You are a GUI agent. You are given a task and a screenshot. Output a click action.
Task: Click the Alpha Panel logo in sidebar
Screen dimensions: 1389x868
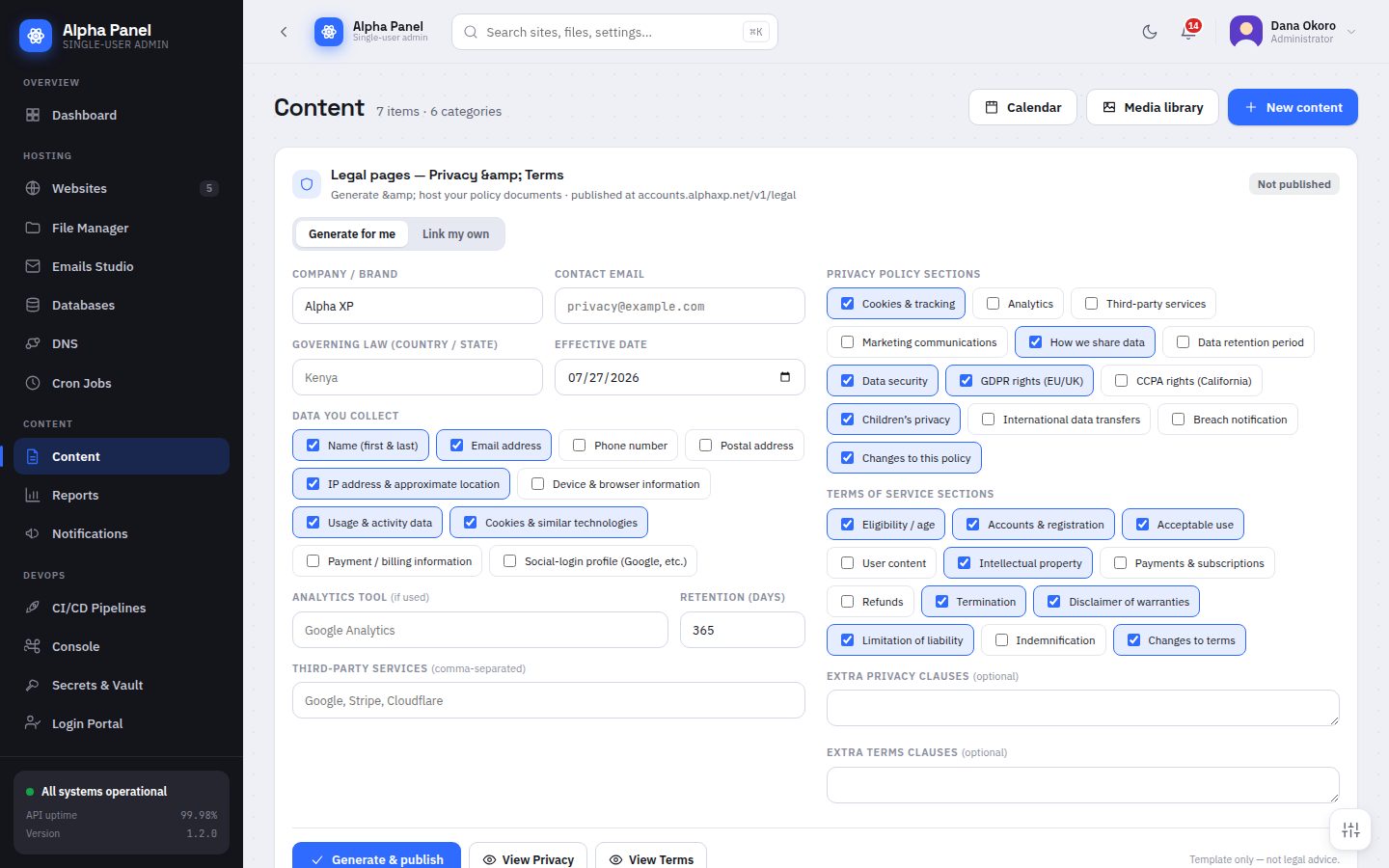36,36
